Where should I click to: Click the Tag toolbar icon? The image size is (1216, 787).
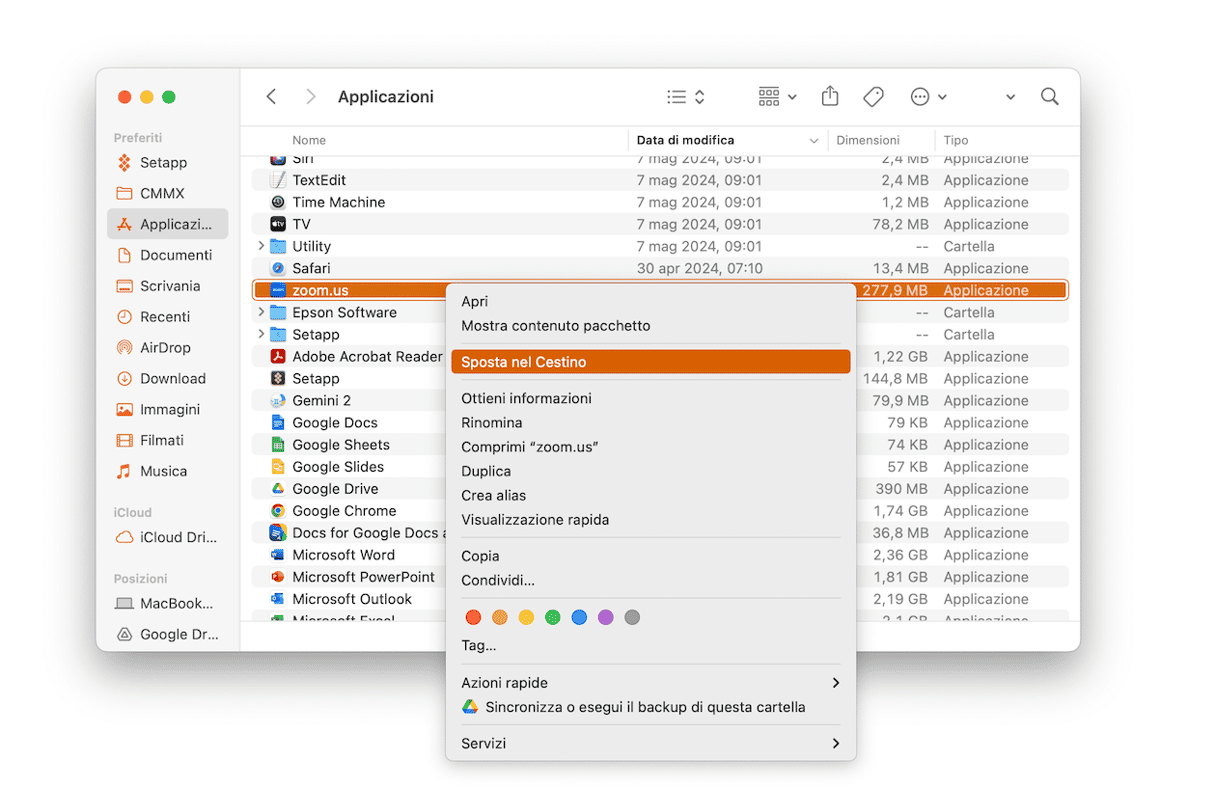[873, 97]
